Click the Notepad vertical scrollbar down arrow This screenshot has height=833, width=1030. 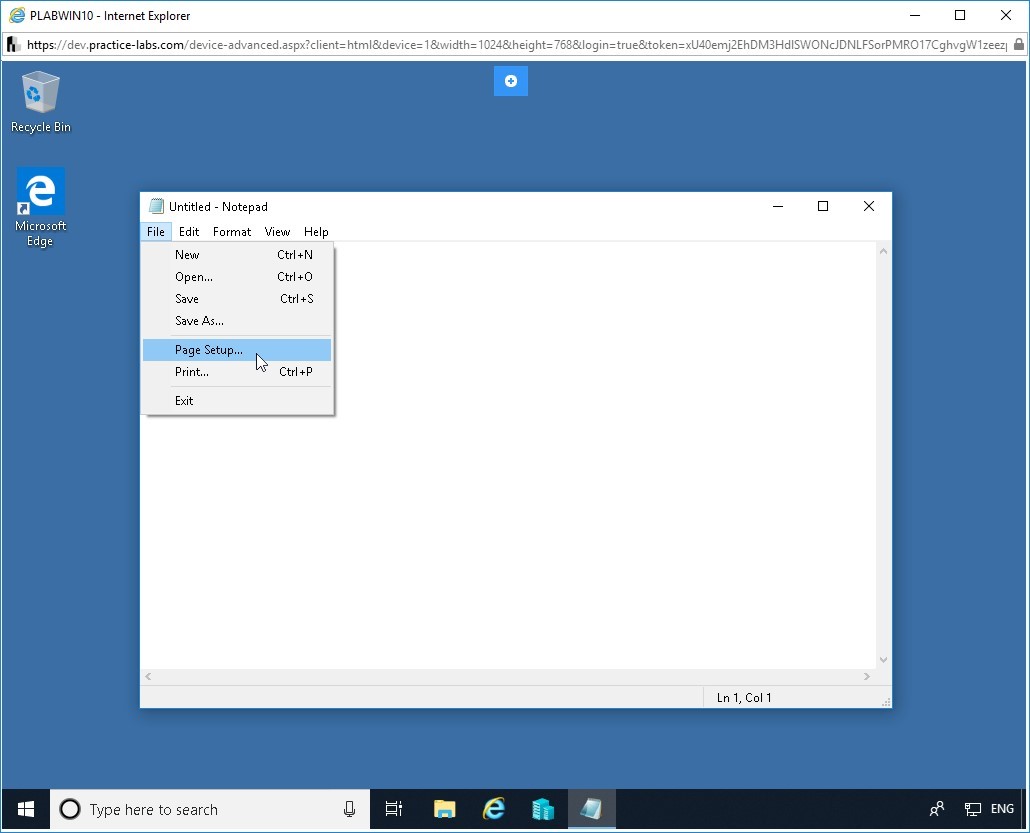[x=884, y=660]
